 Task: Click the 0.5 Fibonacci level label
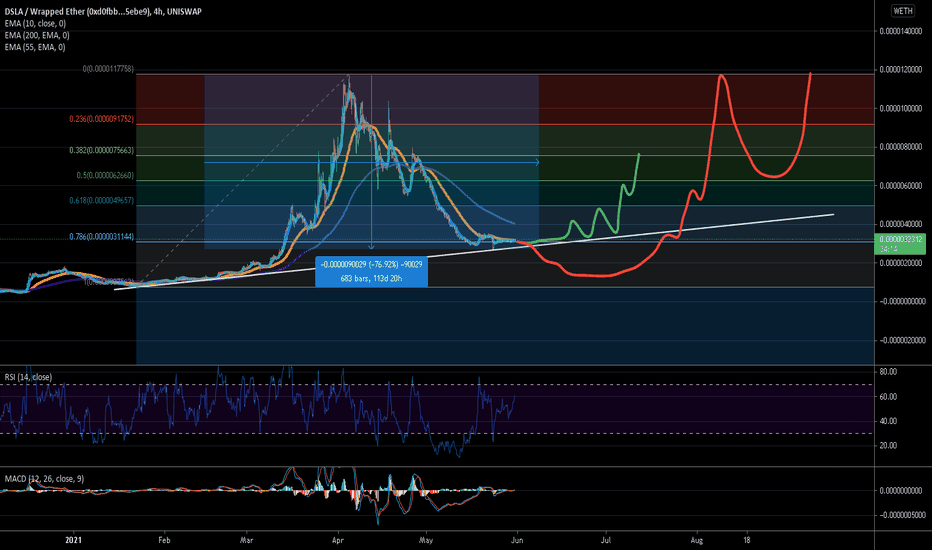[x=105, y=175]
